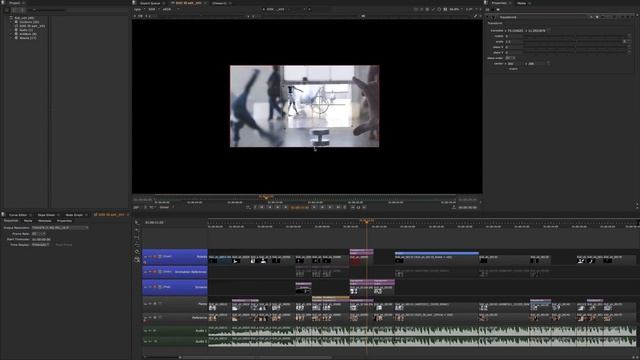
Task: Open the RGB channel dropdown in viewer
Action: 153,9
